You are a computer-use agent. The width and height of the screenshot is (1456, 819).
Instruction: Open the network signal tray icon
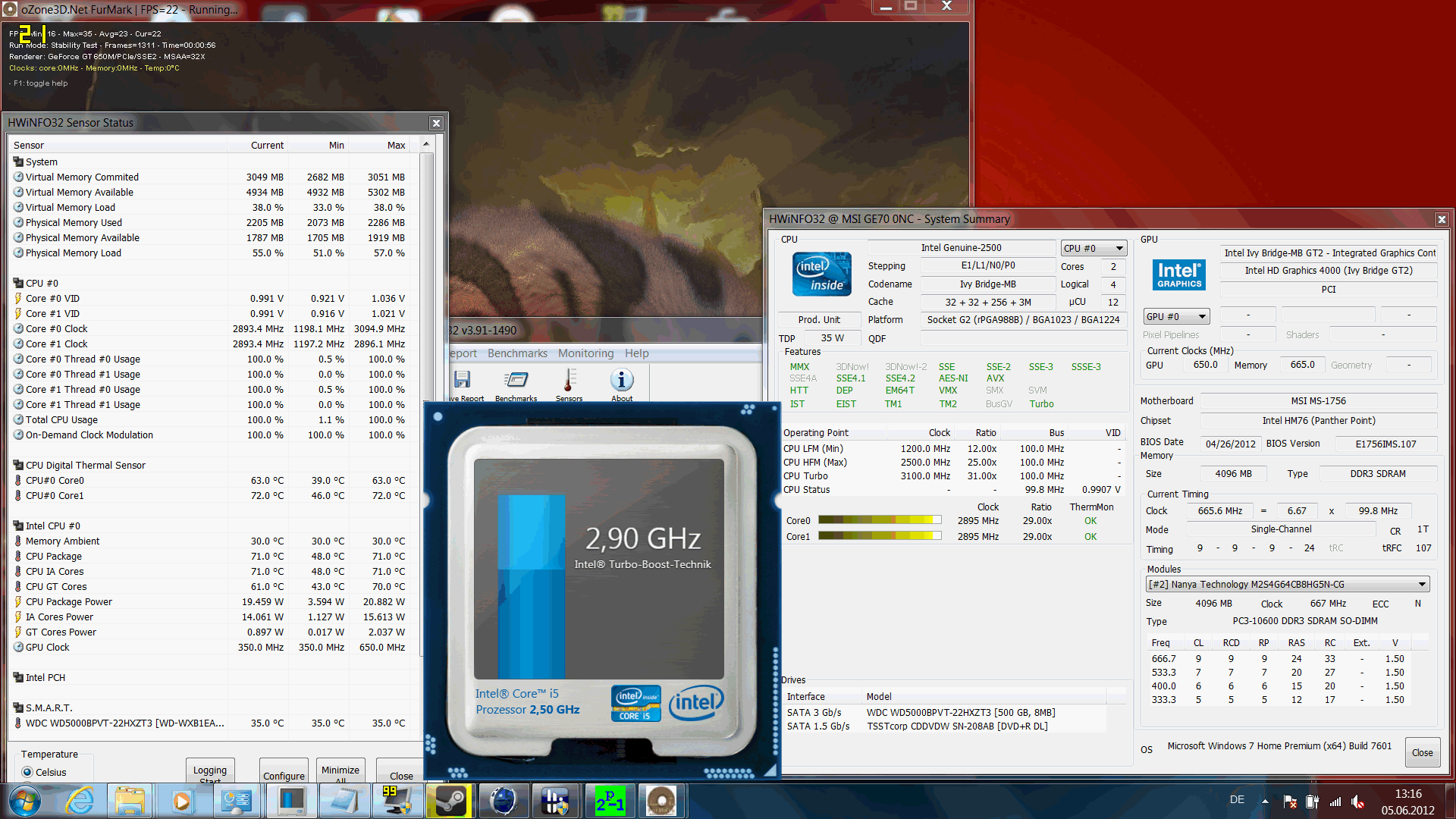coord(1335,802)
